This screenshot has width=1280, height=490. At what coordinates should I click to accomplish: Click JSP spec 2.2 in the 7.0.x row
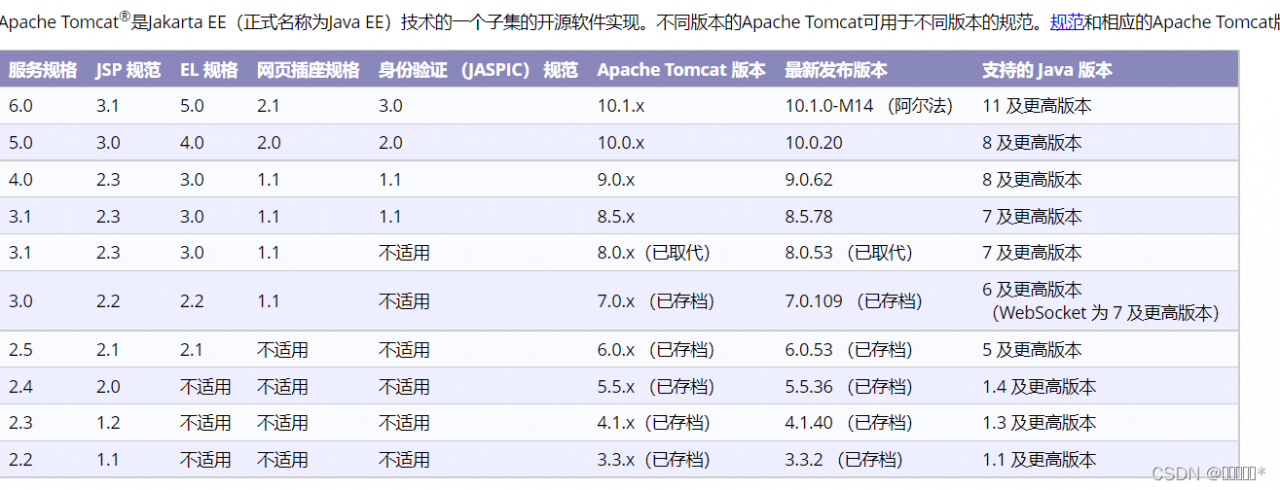(108, 301)
